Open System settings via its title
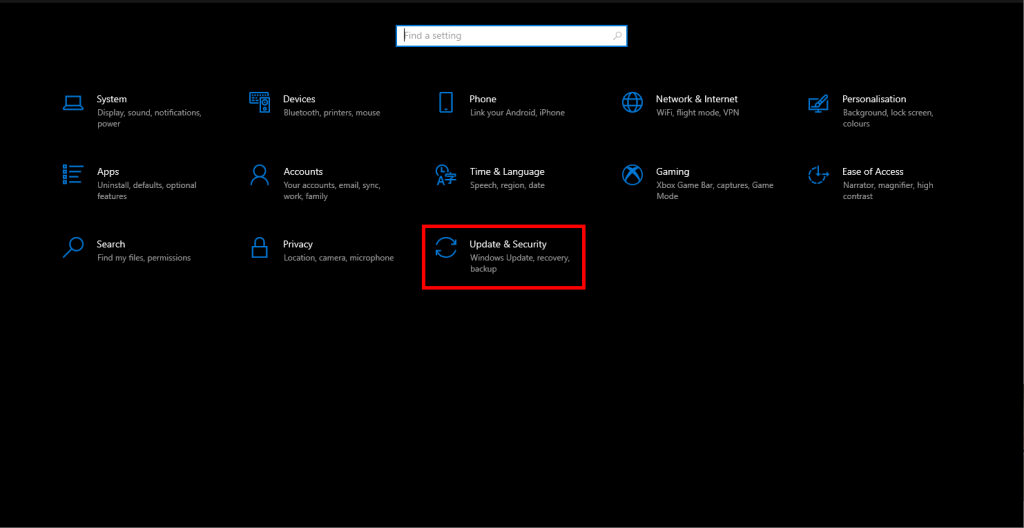This screenshot has width=1024, height=528. [x=112, y=99]
